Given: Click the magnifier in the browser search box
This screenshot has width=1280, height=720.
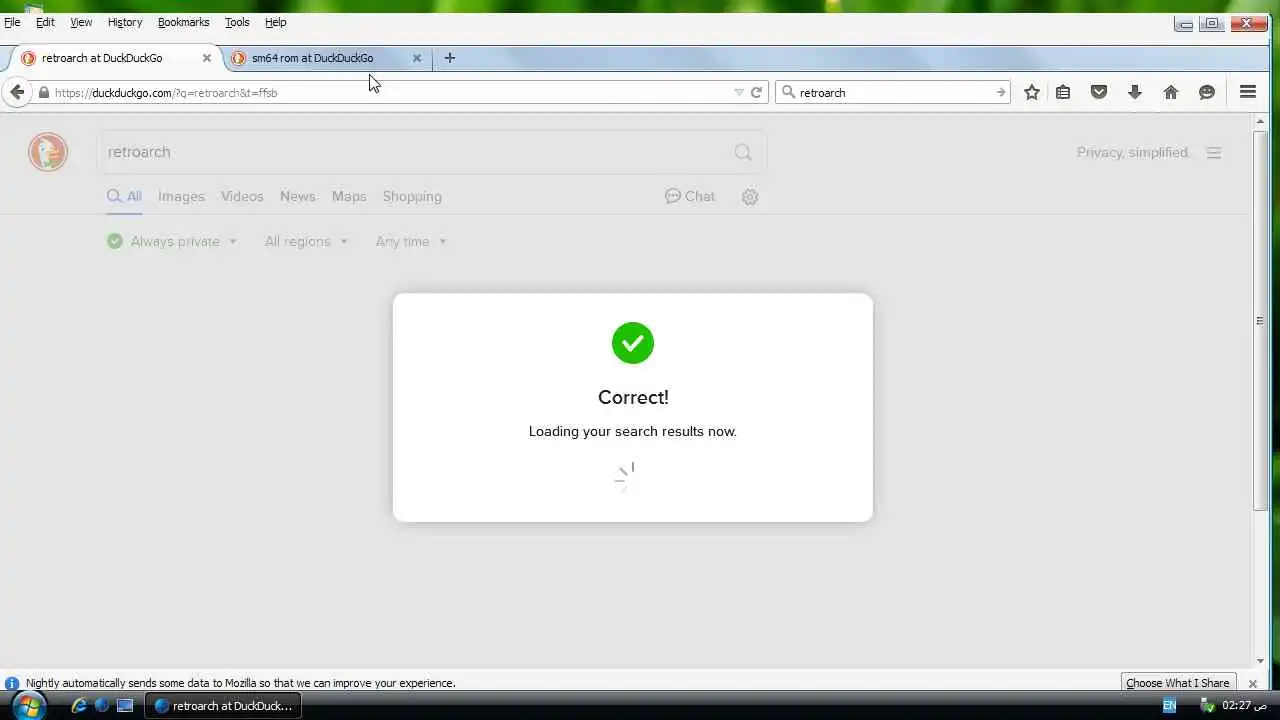Looking at the screenshot, I should (788, 92).
